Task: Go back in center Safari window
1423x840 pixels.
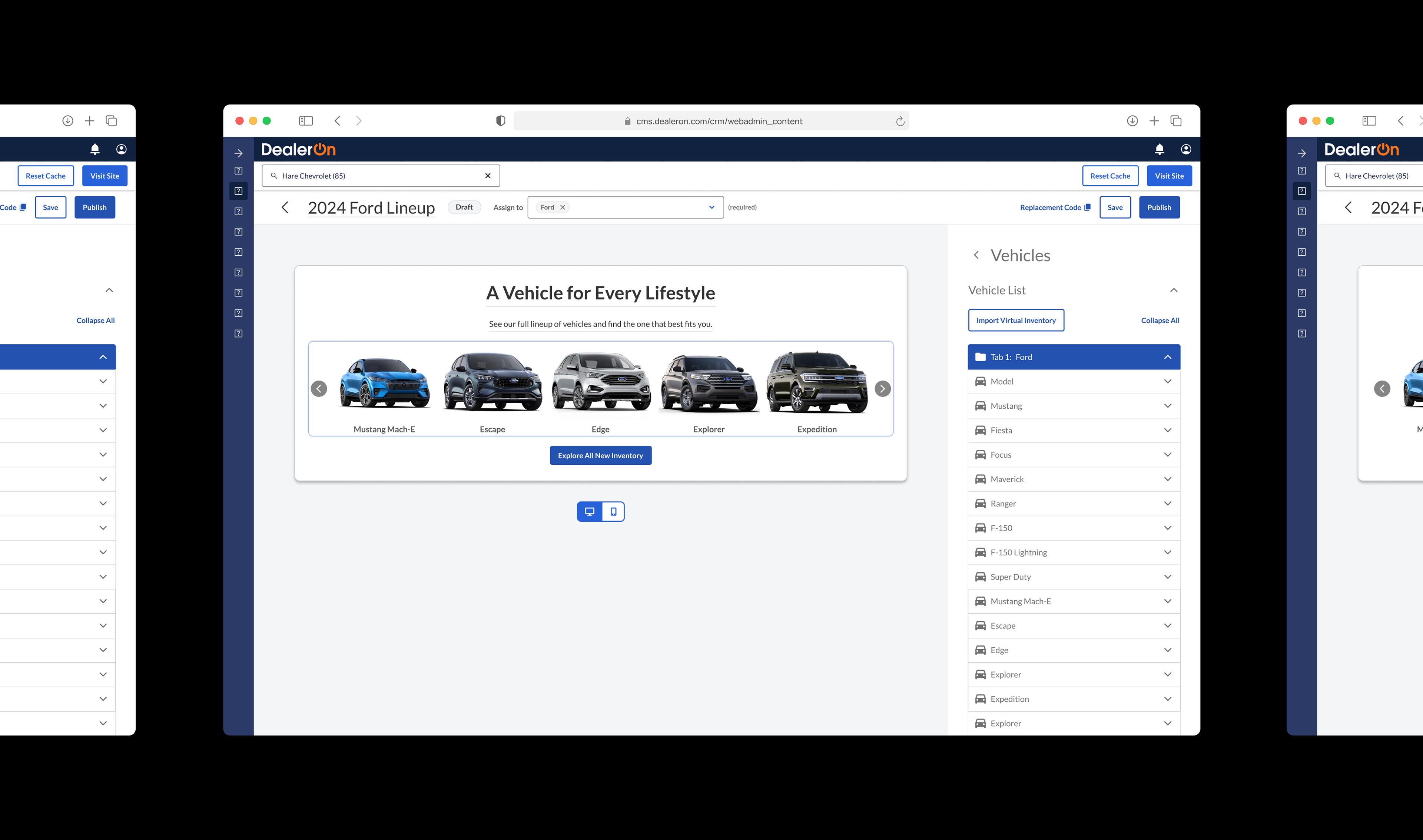Action: point(337,120)
